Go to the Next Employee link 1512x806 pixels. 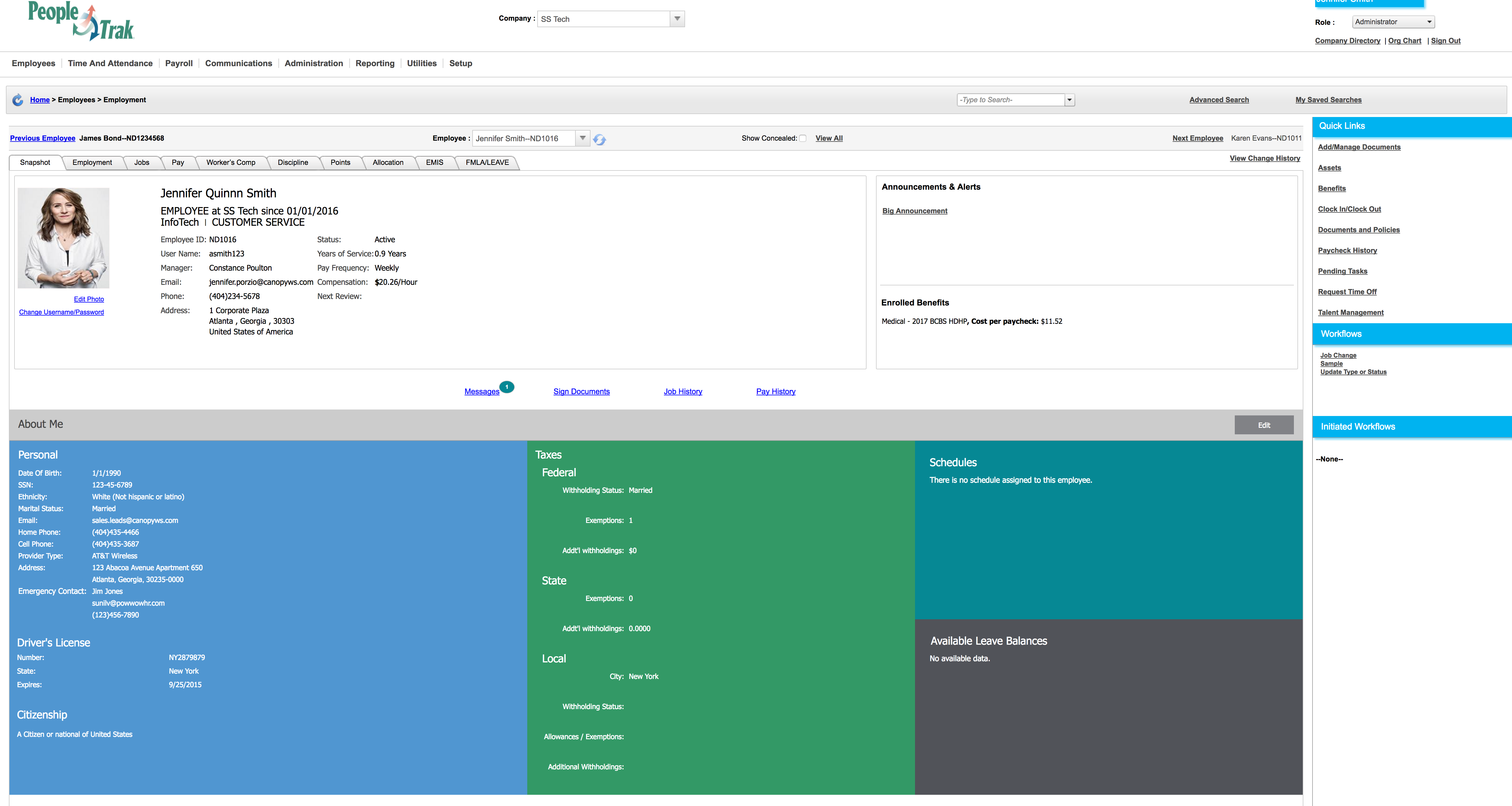pyautogui.click(x=1197, y=139)
